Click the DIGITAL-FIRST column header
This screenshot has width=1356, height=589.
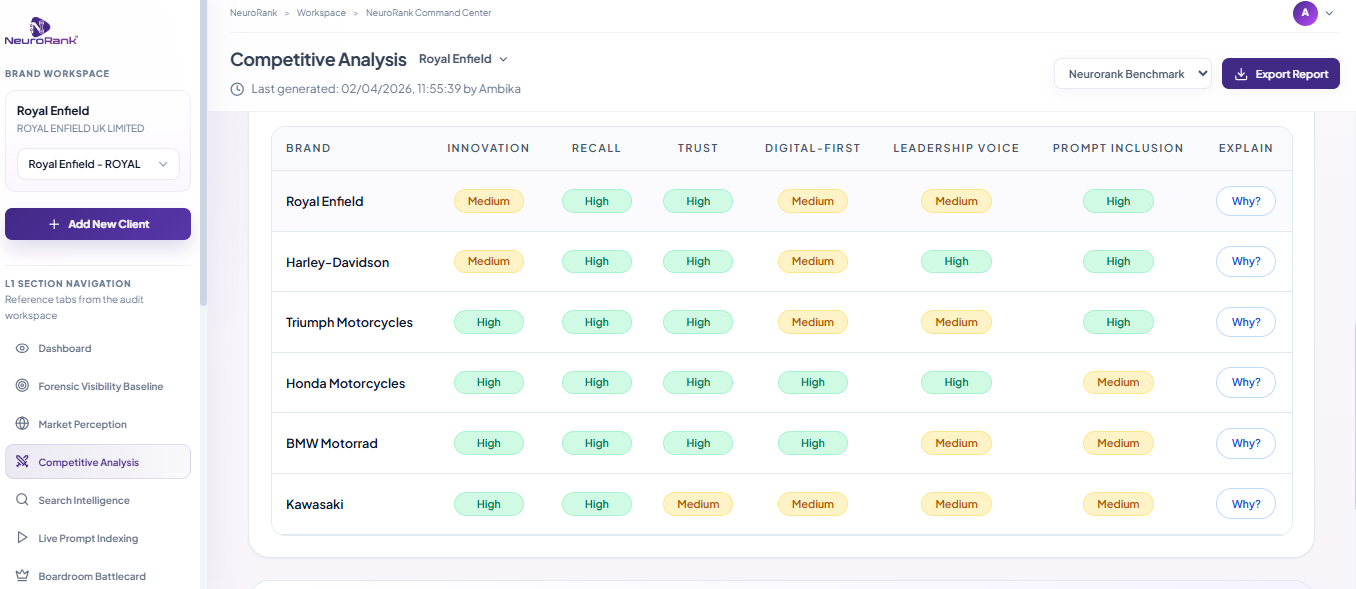813,148
